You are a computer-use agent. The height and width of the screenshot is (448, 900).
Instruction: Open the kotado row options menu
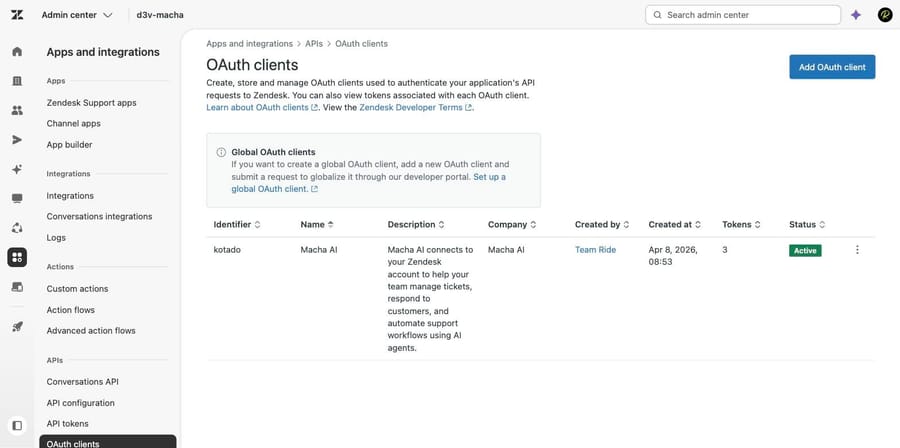pos(857,250)
